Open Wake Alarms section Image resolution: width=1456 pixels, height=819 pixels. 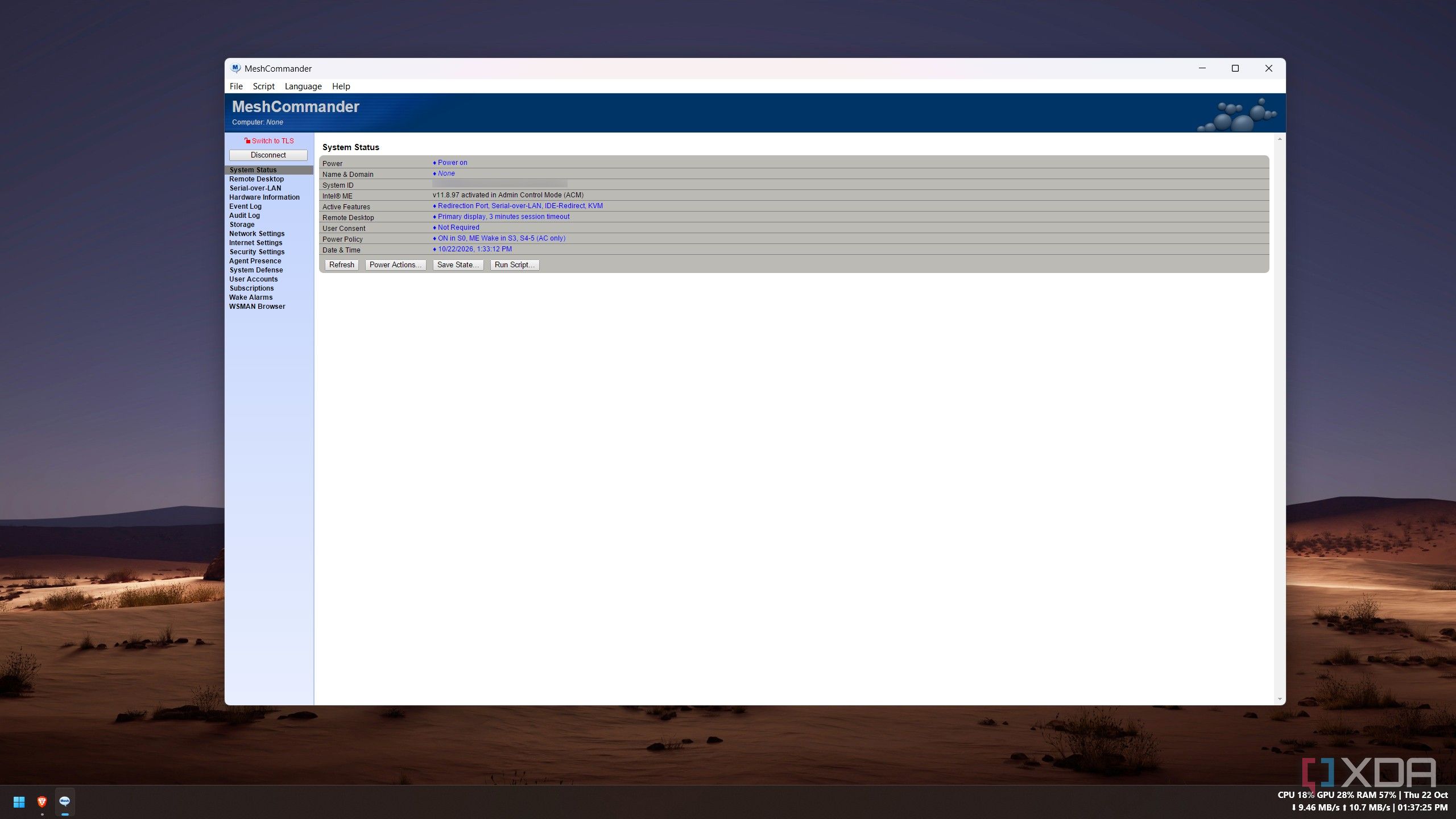pos(251,297)
